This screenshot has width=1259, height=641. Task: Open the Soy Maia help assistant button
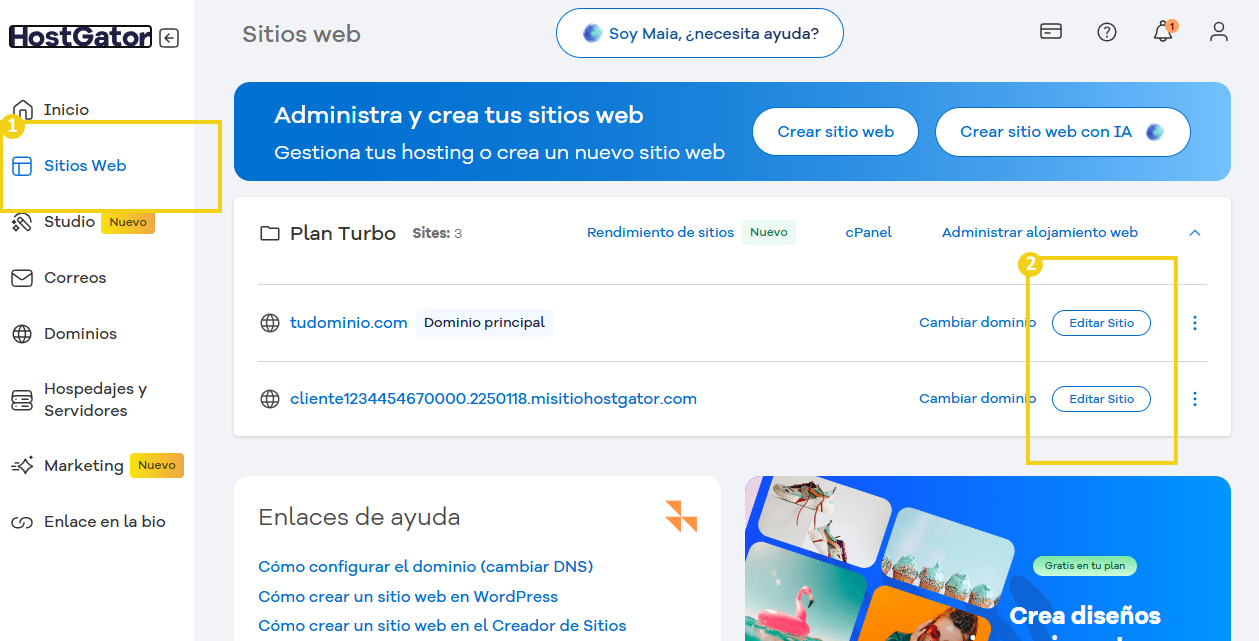(700, 34)
